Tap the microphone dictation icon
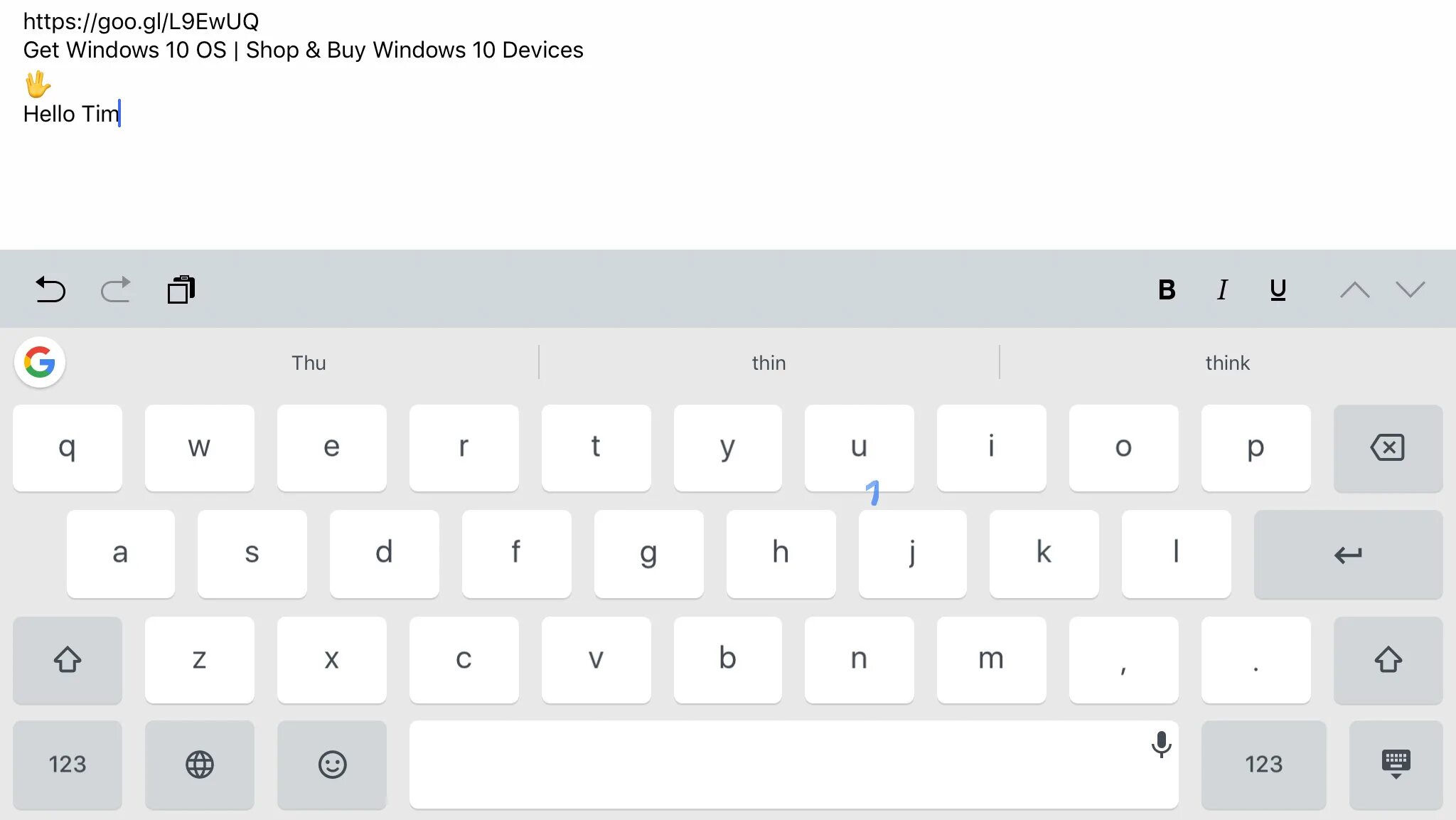 (1161, 745)
